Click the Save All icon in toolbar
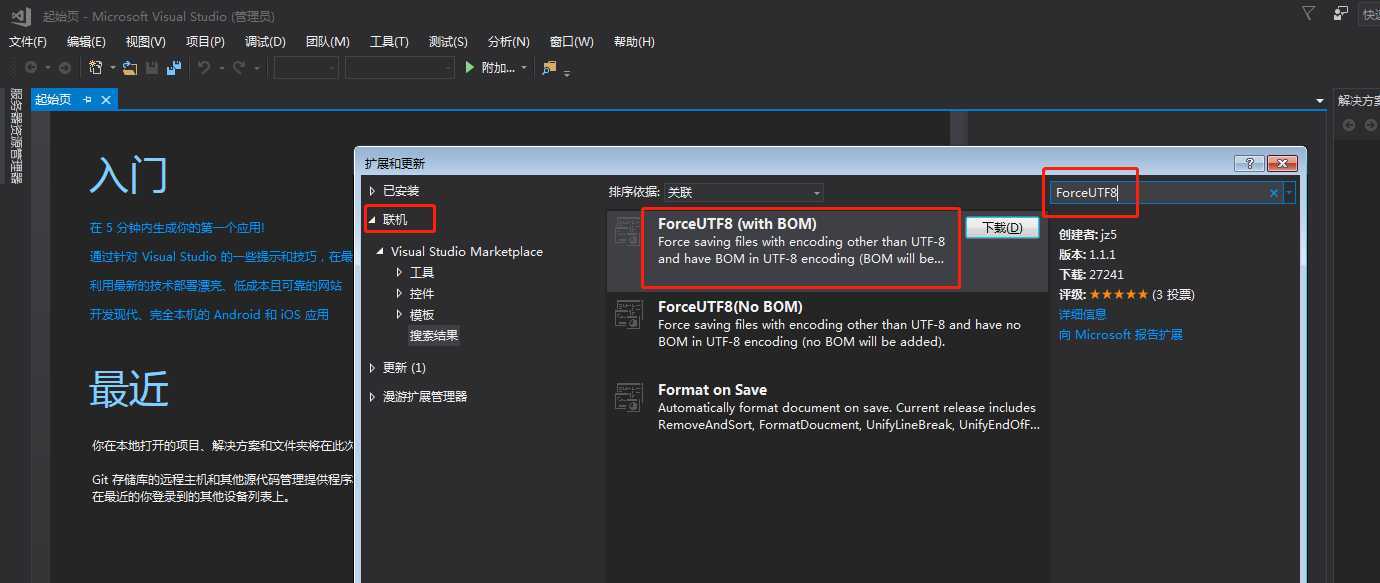This screenshot has height=583, width=1380. [x=174, y=68]
